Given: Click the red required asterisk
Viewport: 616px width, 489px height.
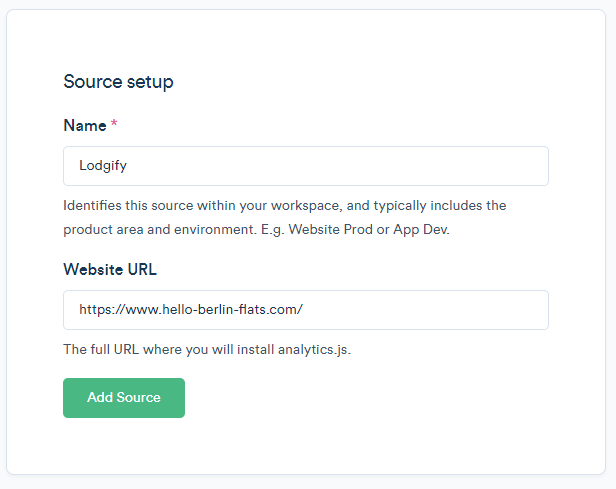Looking at the screenshot, I should pyautogui.click(x=114, y=126).
